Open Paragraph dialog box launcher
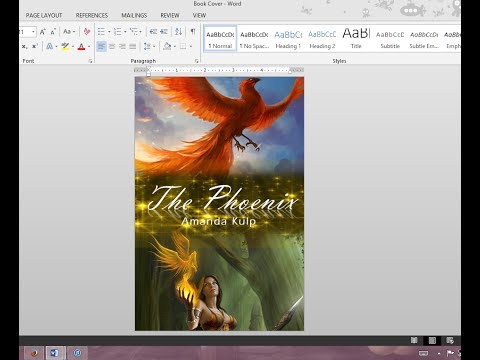The image size is (480, 360). tap(197, 61)
